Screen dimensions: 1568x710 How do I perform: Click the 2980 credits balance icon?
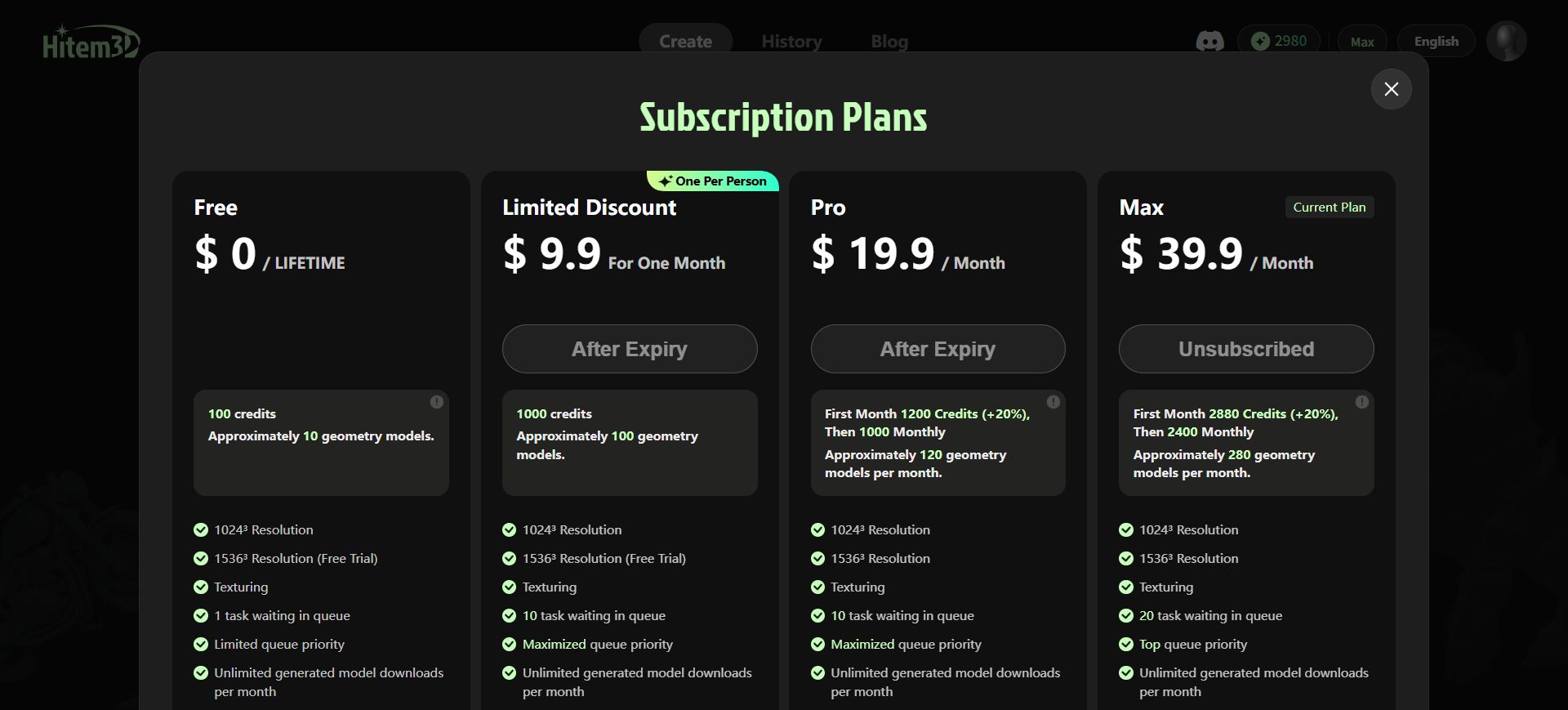1260,41
